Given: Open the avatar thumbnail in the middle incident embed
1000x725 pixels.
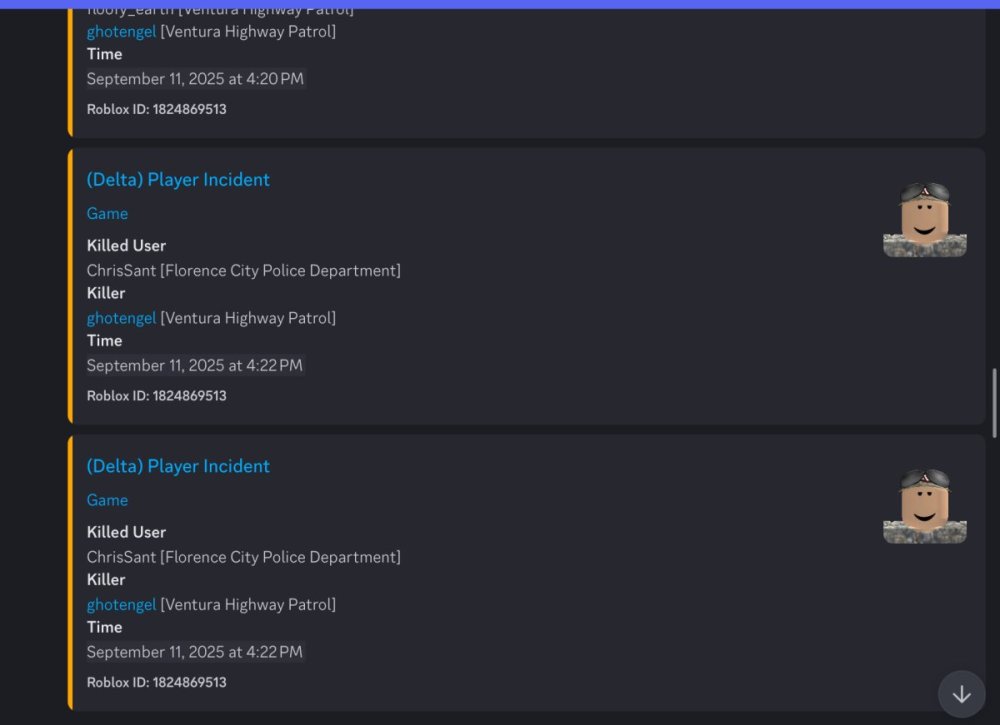Looking at the screenshot, I should click(x=925, y=219).
